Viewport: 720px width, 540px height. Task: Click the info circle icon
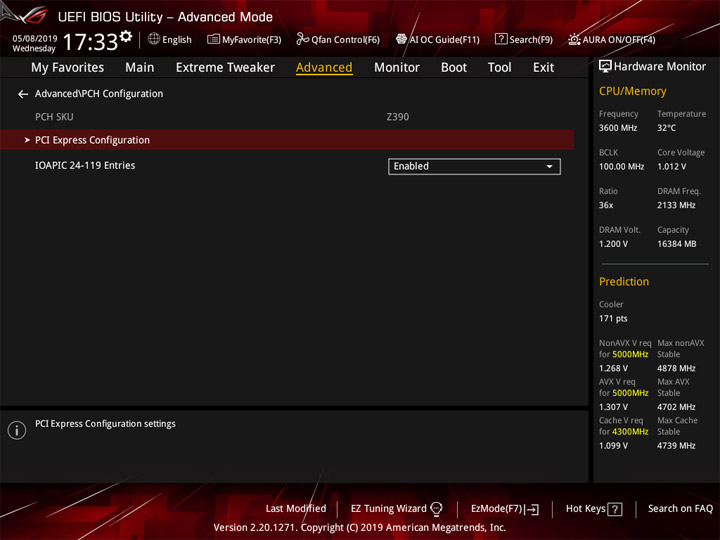point(17,430)
